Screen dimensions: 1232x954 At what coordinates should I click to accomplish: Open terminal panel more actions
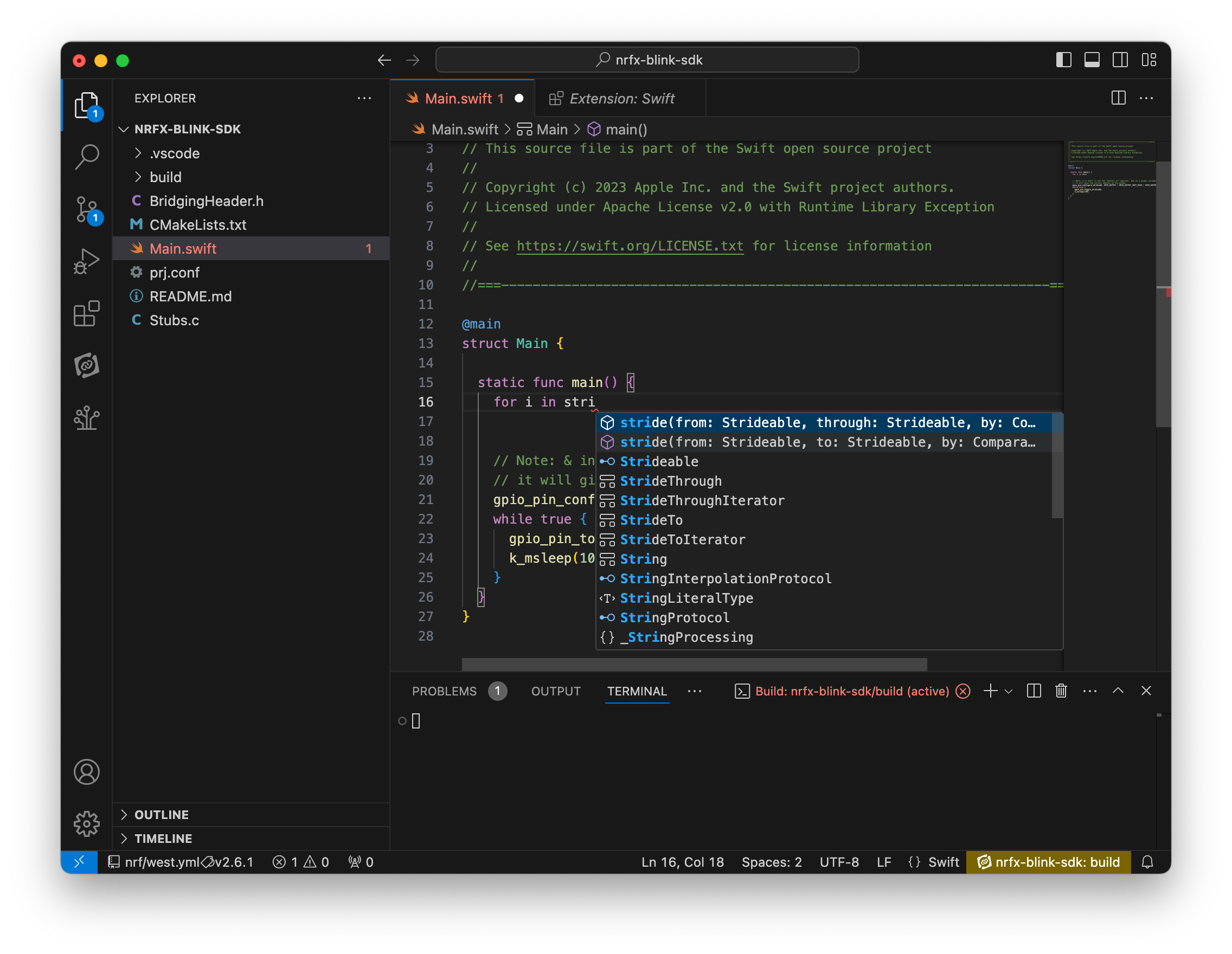pyautogui.click(x=1089, y=691)
